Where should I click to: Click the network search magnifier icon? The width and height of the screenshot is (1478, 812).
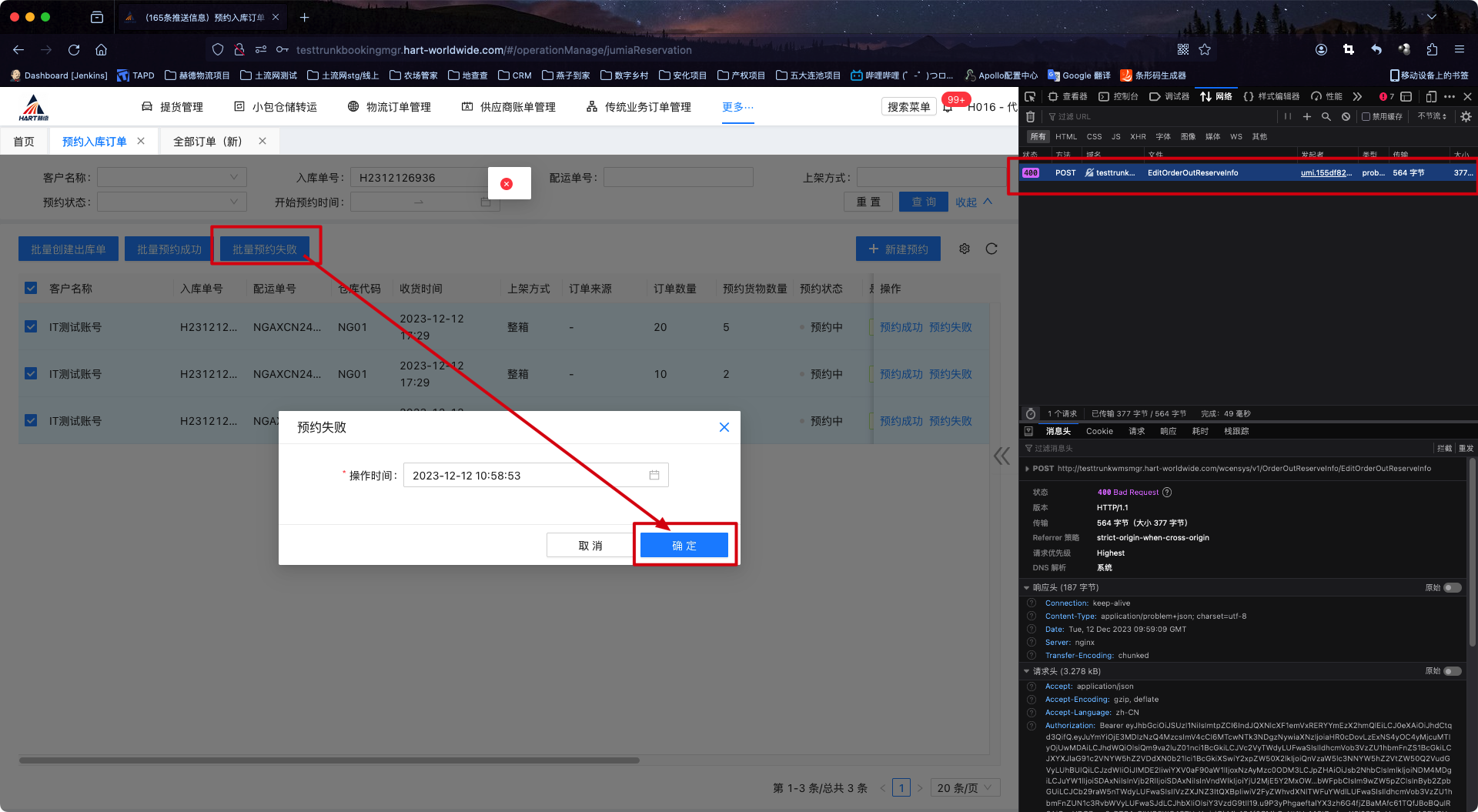[1326, 117]
